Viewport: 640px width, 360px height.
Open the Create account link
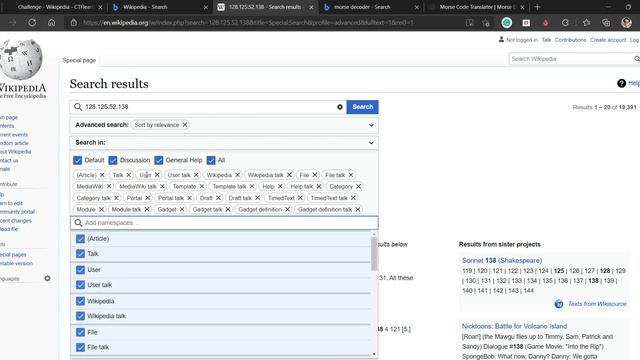click(x=608, y=40)
